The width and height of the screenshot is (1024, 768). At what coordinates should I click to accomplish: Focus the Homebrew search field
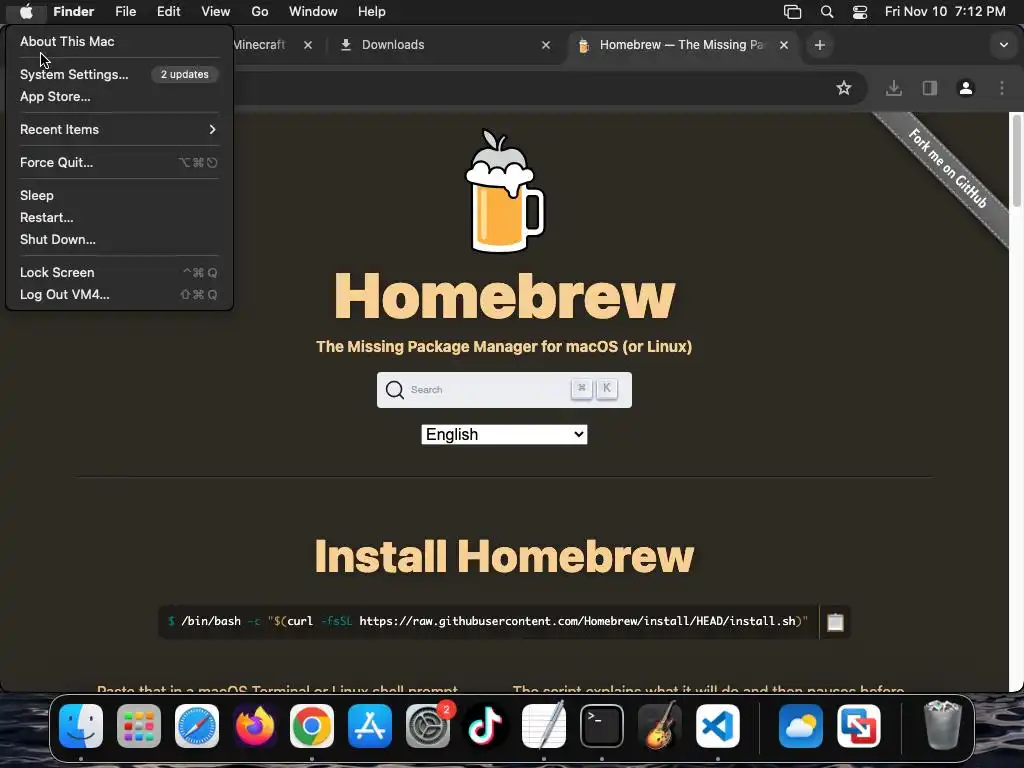(x=504, y=390)
